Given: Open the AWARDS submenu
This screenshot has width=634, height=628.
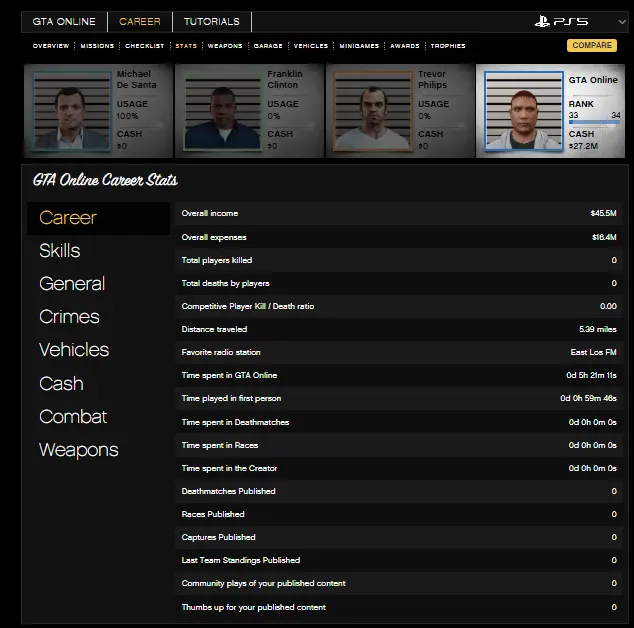Looking at the screenshot, I should (405, 46).
